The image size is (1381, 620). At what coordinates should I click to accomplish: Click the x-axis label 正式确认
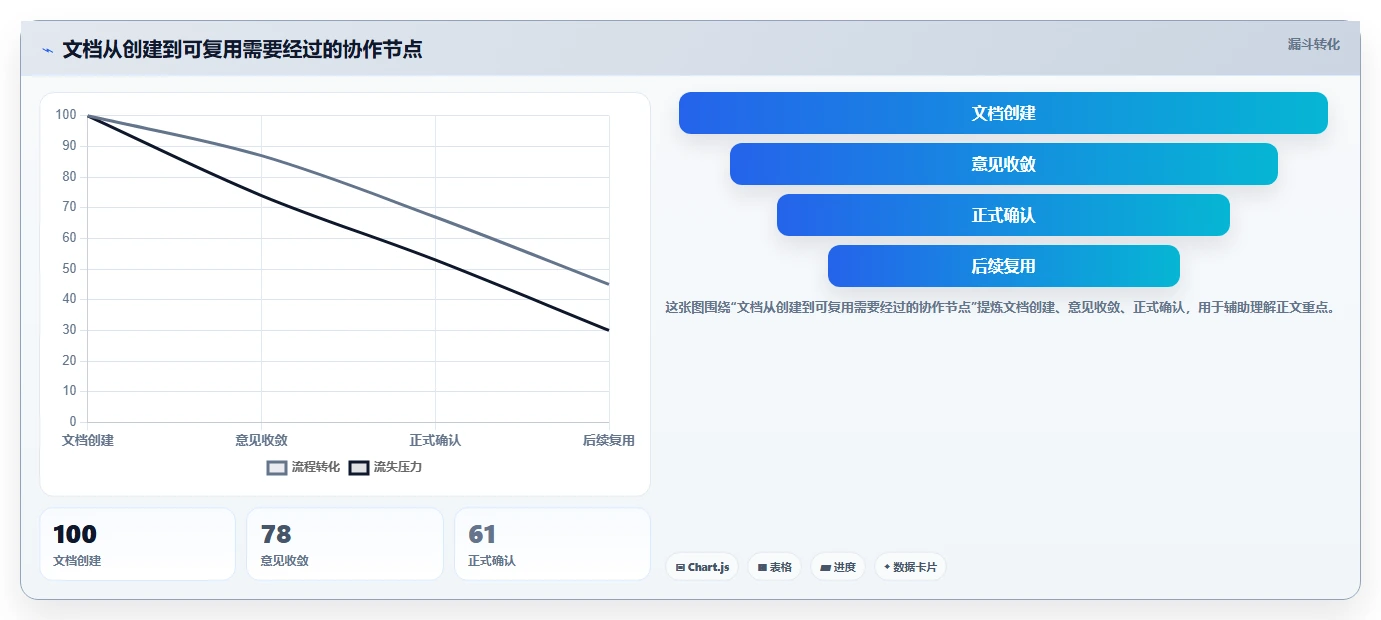pyautogui.click(x=435, y=440)
